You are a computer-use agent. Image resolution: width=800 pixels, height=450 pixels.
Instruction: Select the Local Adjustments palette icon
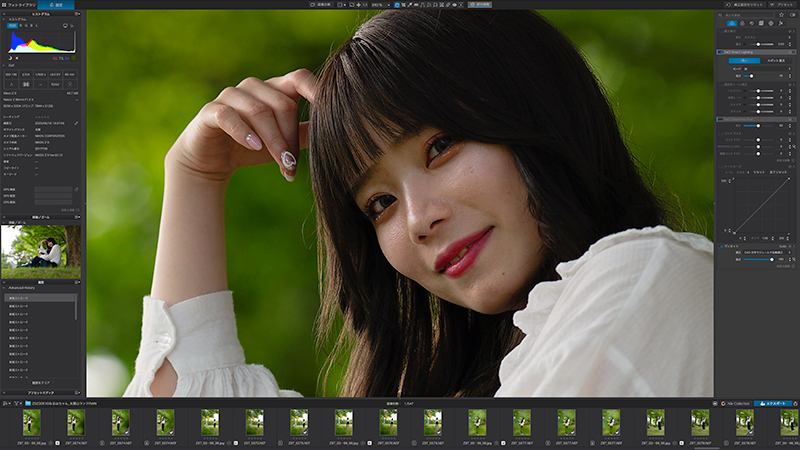coord(771,23)
